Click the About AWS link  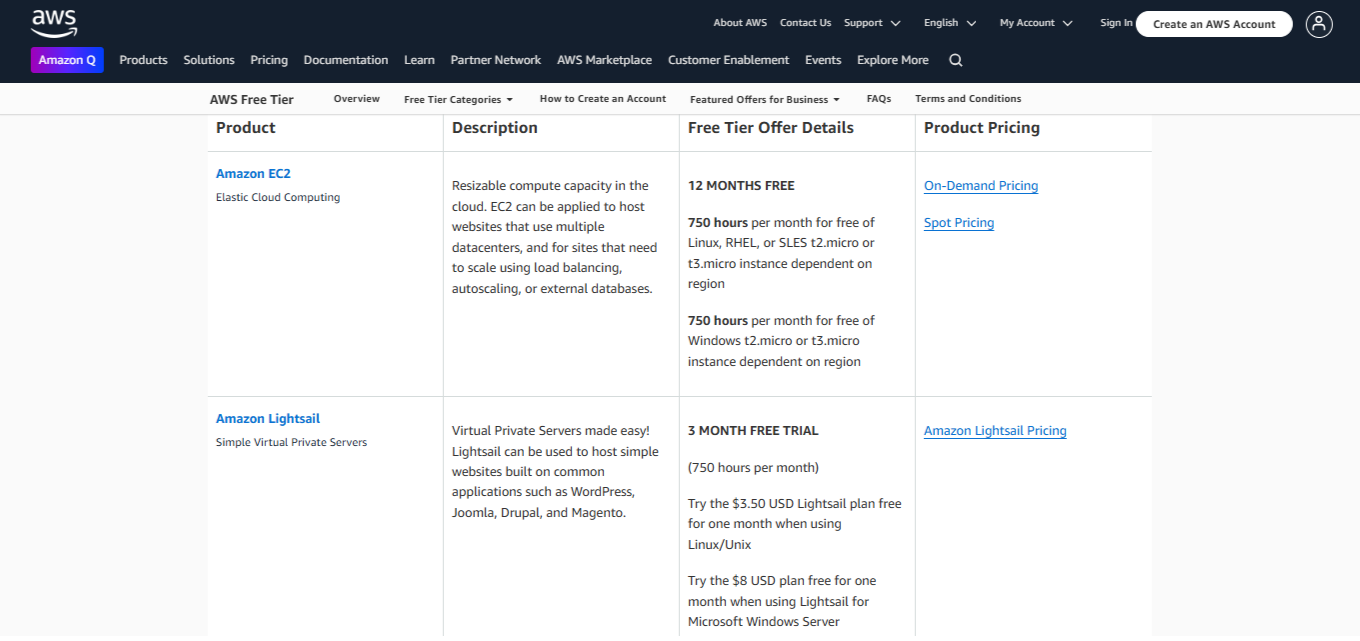740,23
